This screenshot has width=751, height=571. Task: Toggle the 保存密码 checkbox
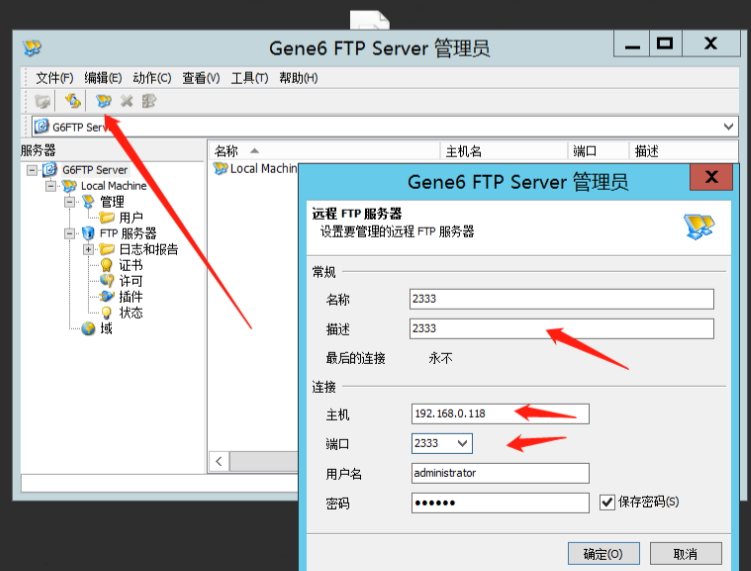[x=607, y=502]
